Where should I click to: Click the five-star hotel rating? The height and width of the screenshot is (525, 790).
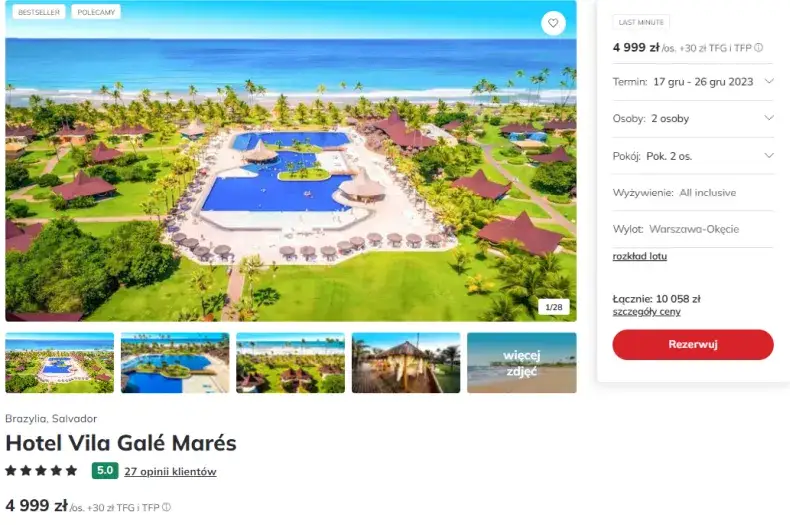tap(41, 471)
